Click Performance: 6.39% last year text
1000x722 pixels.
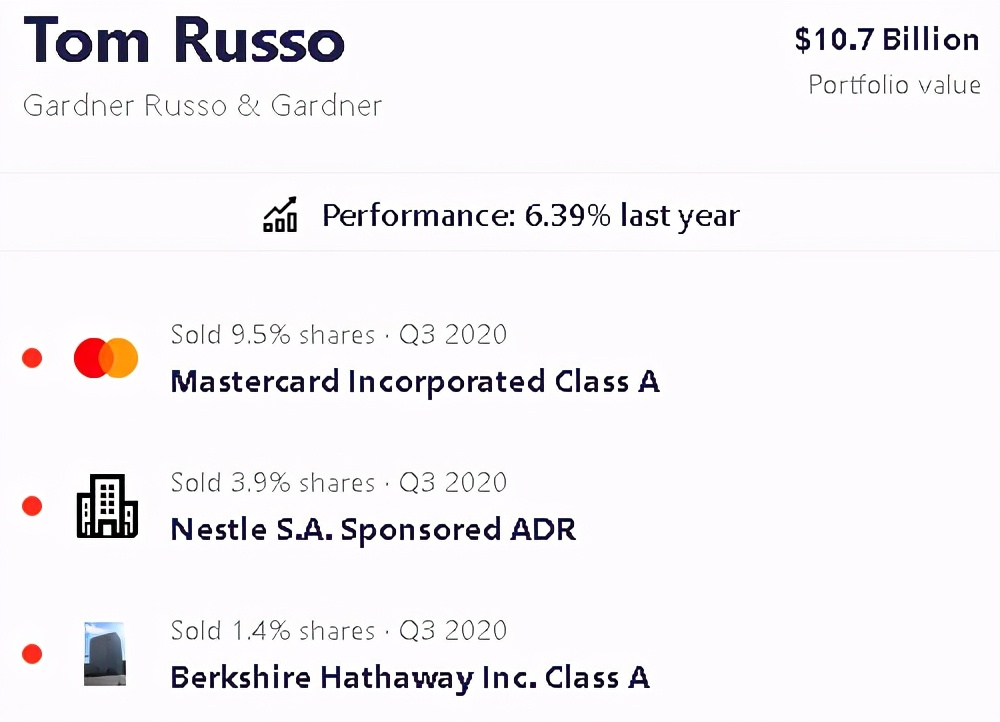click(530, 215)
